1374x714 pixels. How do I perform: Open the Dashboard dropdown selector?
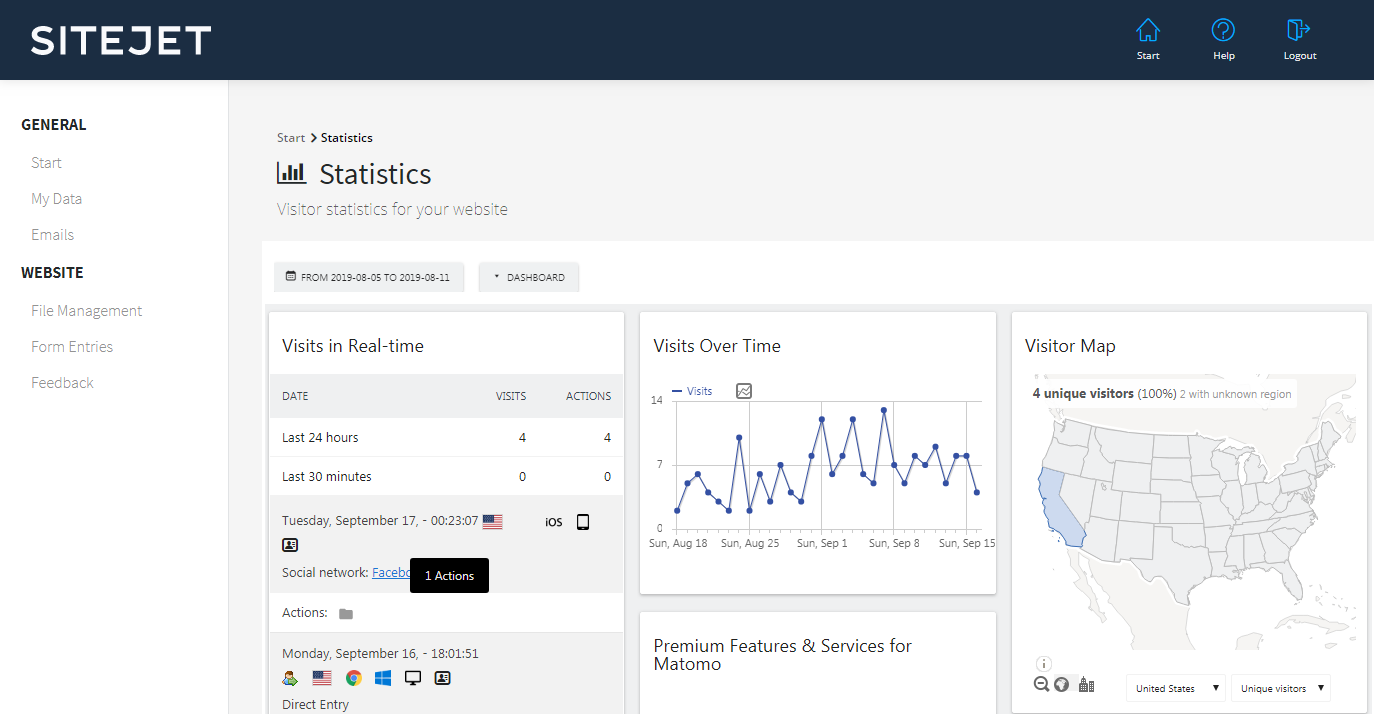529,277
